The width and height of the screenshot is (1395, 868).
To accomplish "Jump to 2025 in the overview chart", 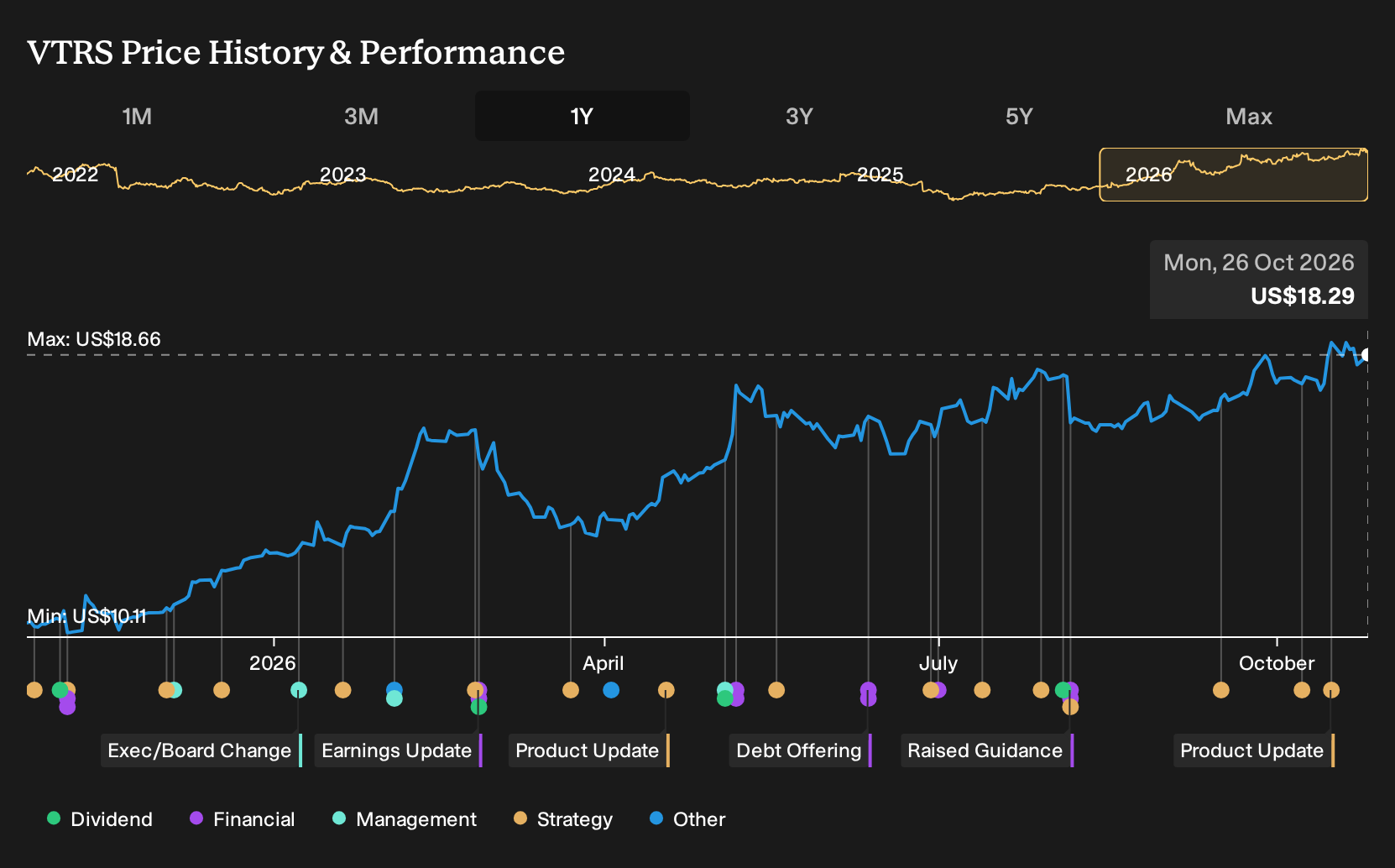I will (x=880, y=175).
